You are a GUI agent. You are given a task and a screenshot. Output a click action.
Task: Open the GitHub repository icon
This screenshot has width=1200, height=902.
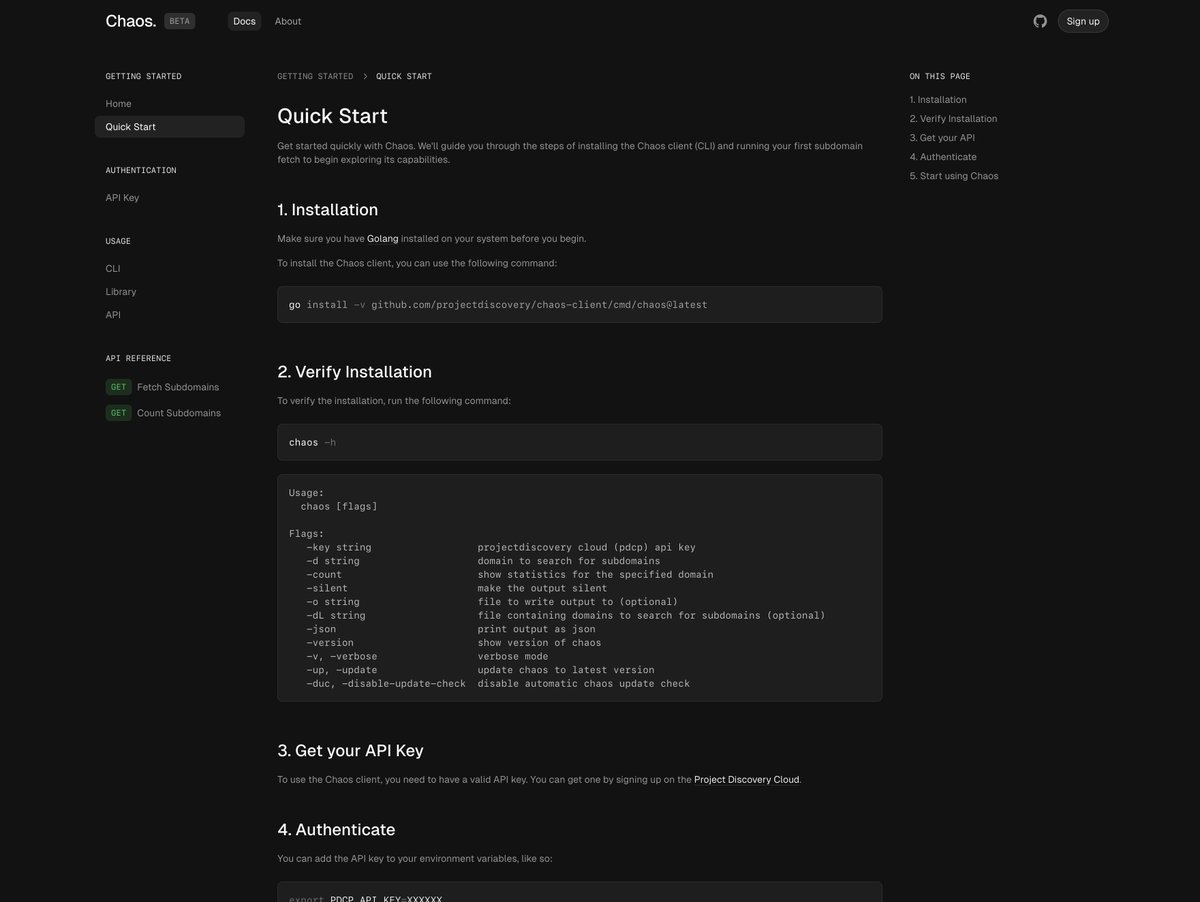[1040, 21]
